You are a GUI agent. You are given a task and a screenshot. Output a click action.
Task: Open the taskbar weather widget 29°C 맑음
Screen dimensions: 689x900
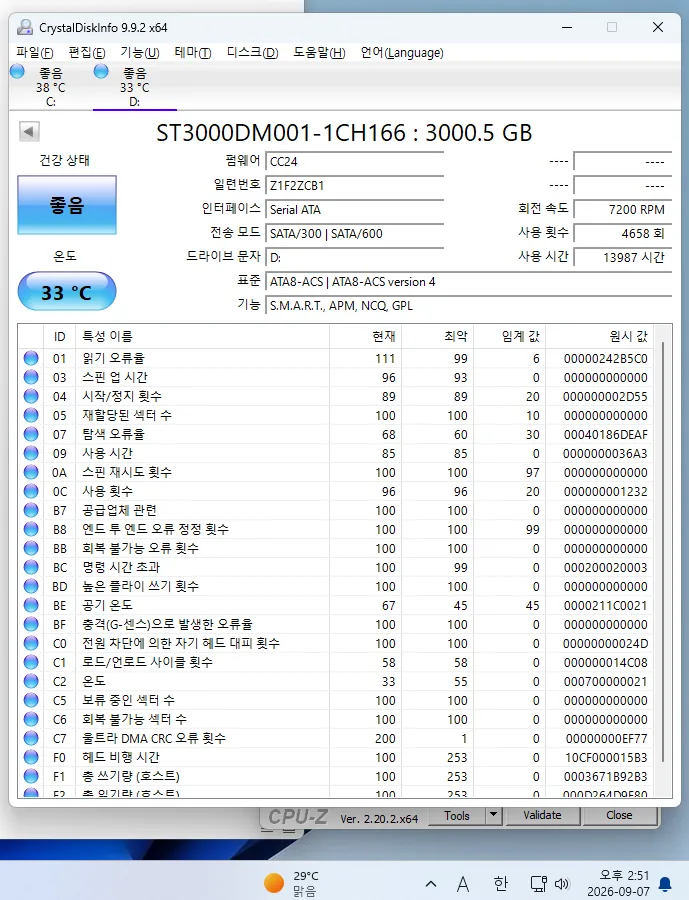click(292, 883)
